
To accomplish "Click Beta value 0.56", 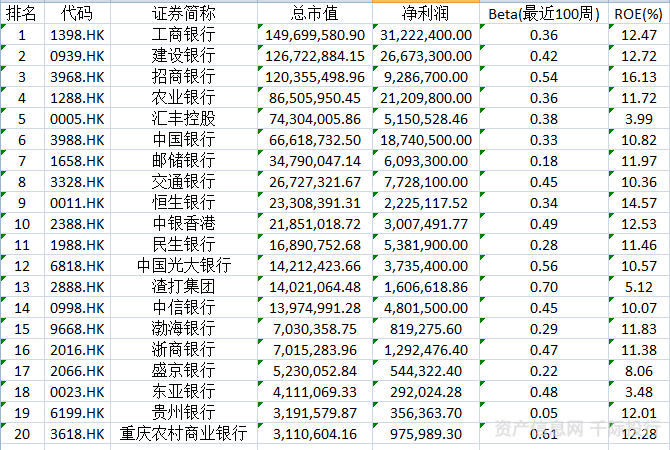I will pyautogui.click(x=544, y=265).
